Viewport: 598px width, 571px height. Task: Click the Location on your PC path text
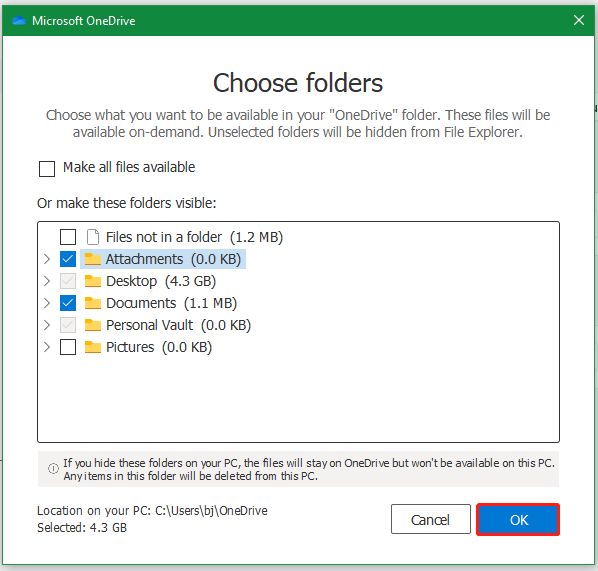pyautogui.click(x=152, y=510)
